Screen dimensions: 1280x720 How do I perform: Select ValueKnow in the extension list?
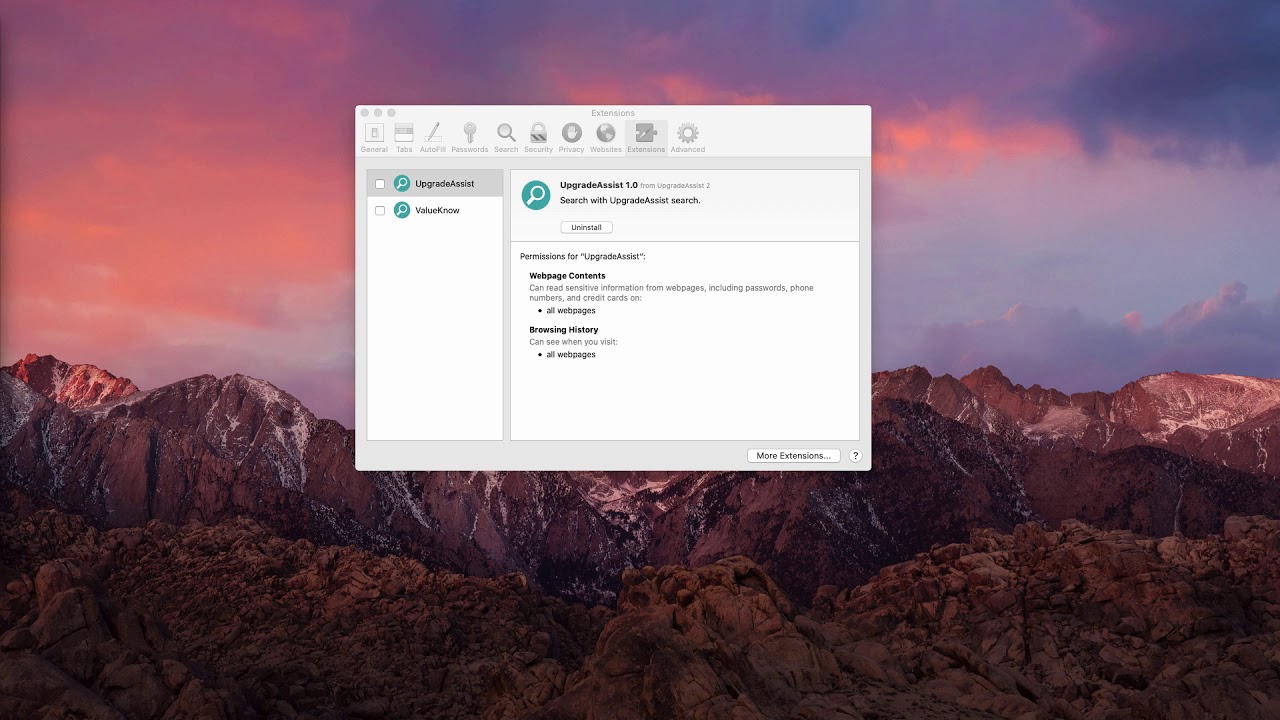435,210
